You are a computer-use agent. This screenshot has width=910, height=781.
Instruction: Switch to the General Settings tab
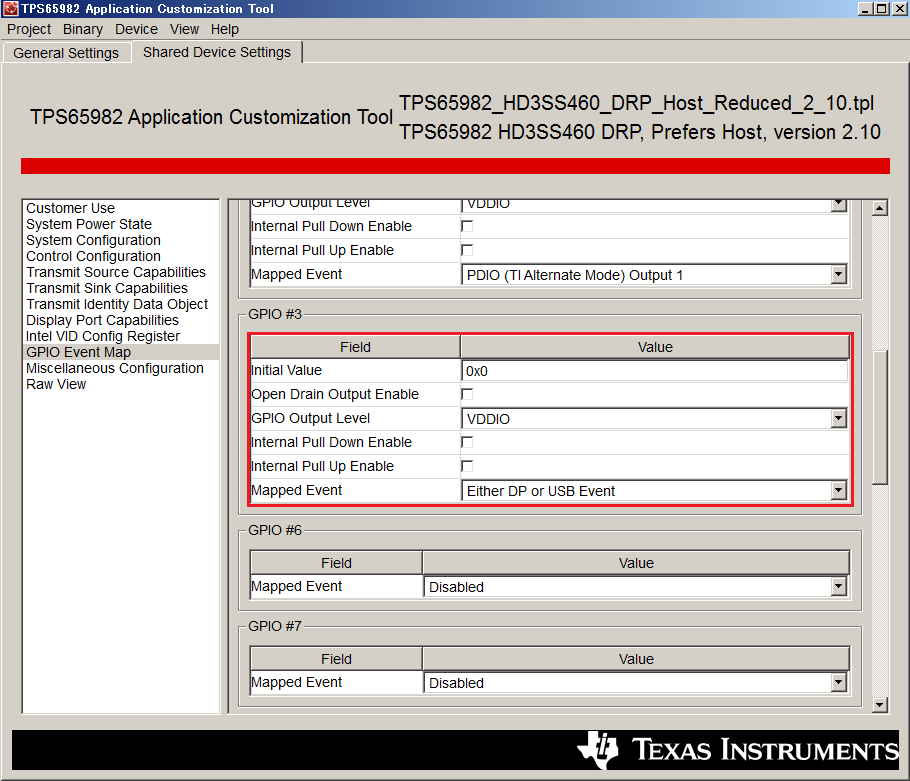pos(66,53)
